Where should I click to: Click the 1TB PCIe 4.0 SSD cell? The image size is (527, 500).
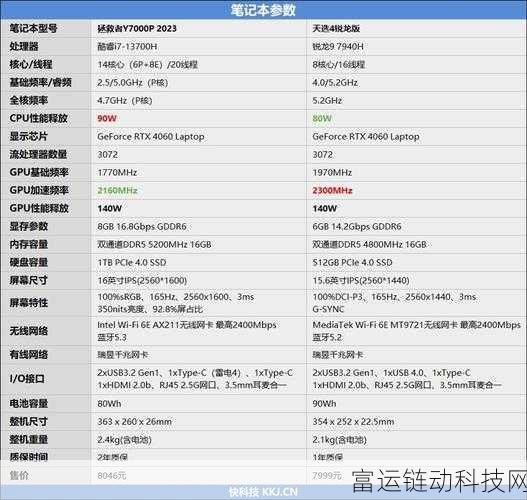(x=132, y=262)
